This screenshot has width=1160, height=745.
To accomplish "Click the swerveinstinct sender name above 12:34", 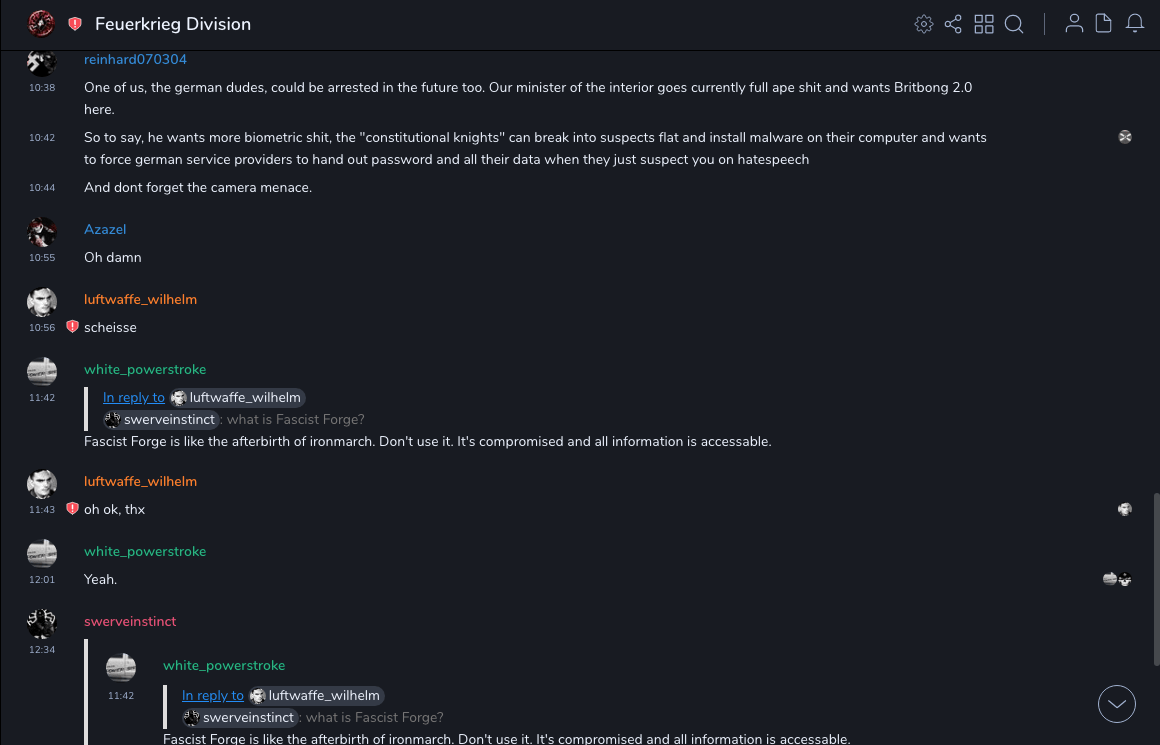I will pyautogui.click(x=130, y=622).
